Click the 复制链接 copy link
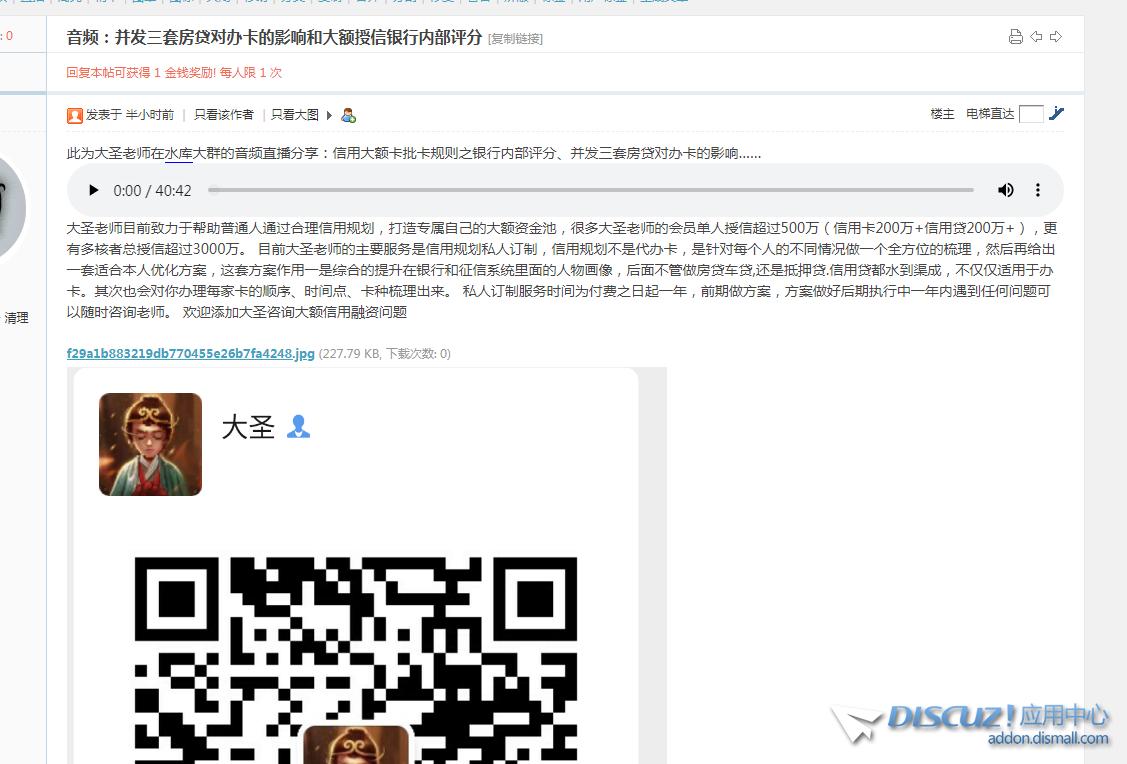 tap(515, 39)
